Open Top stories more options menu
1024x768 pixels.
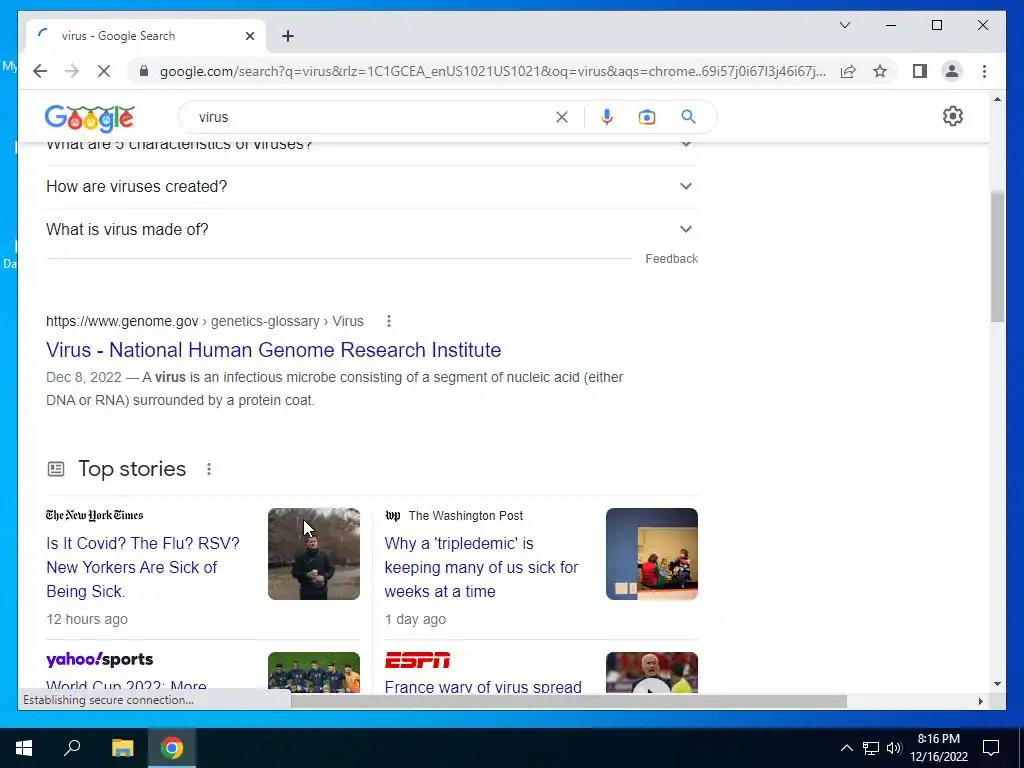click(x=209, y=469)
